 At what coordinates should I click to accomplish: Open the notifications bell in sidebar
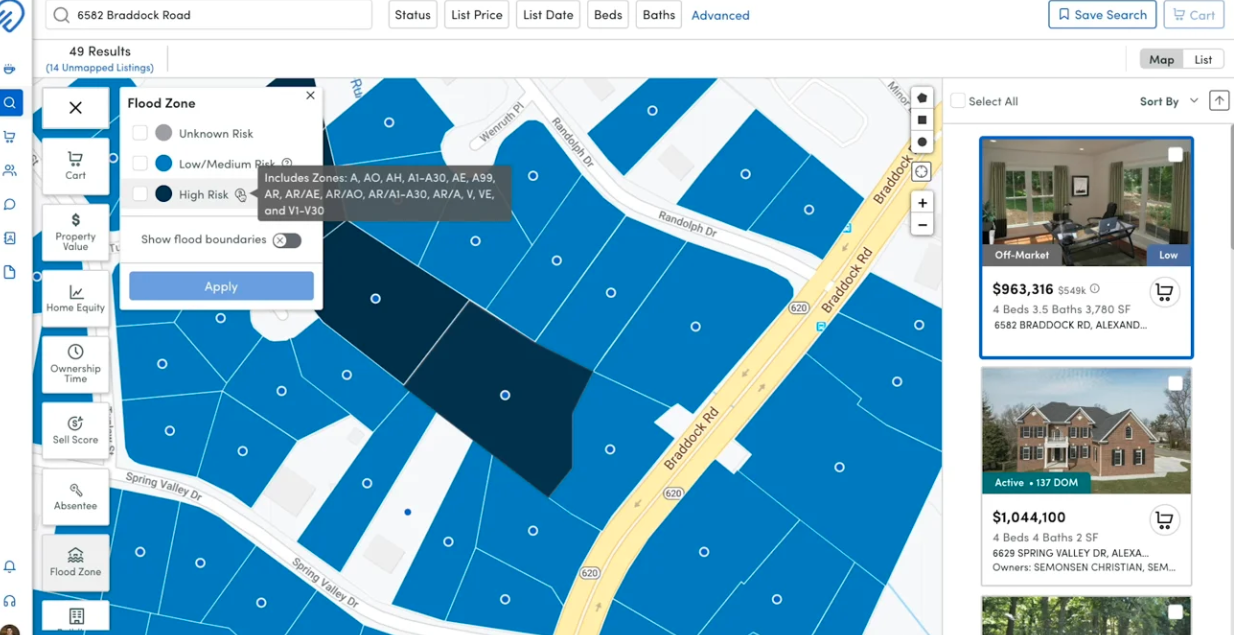pos(10,566)
